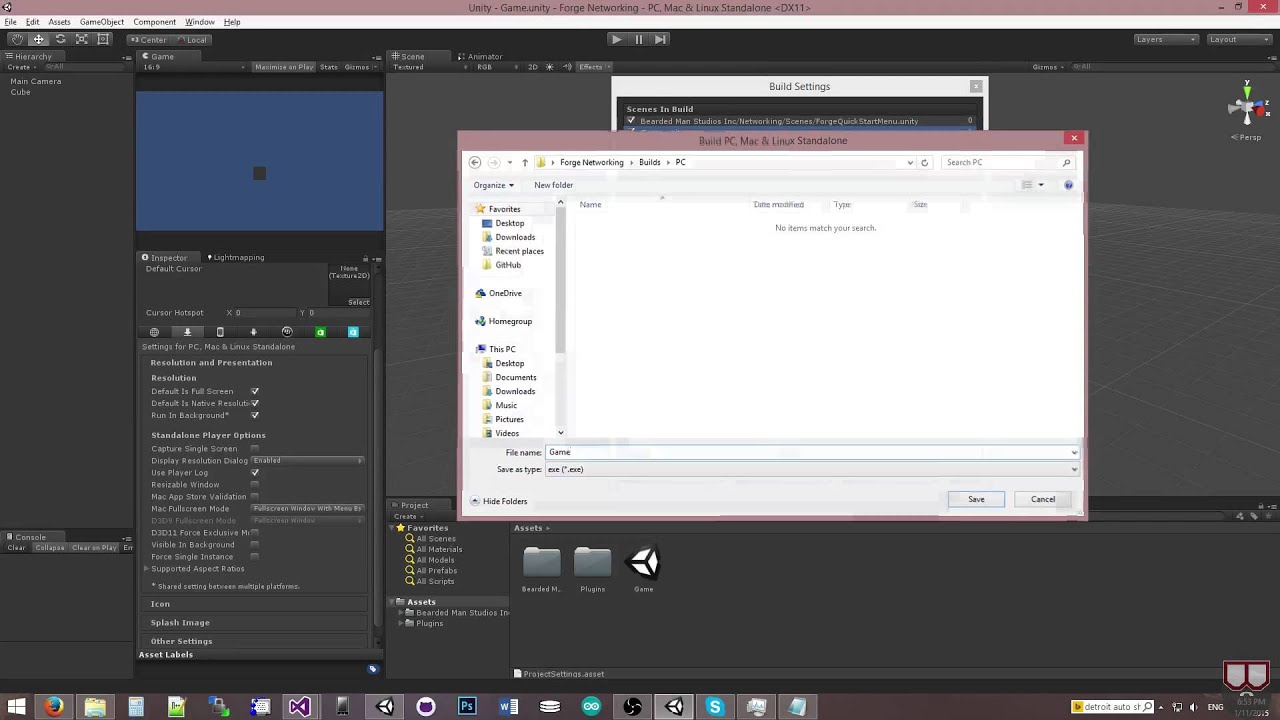Toggle Run In Background checkbox
Viewport: 1280px width, 720px height.
255,415
